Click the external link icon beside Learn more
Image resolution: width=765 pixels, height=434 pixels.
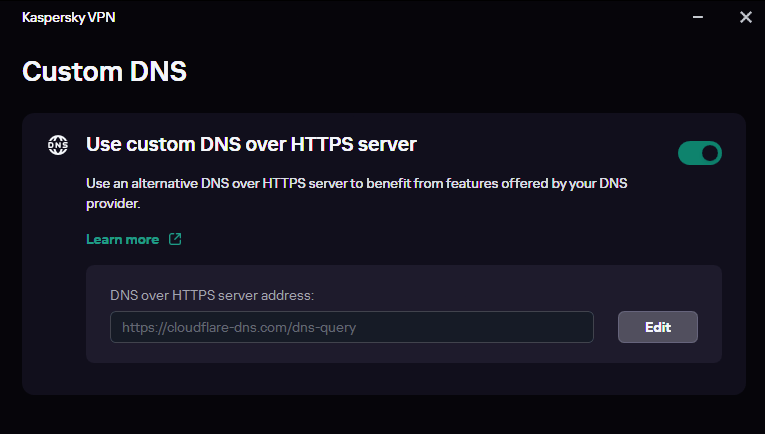coord(175,239)
